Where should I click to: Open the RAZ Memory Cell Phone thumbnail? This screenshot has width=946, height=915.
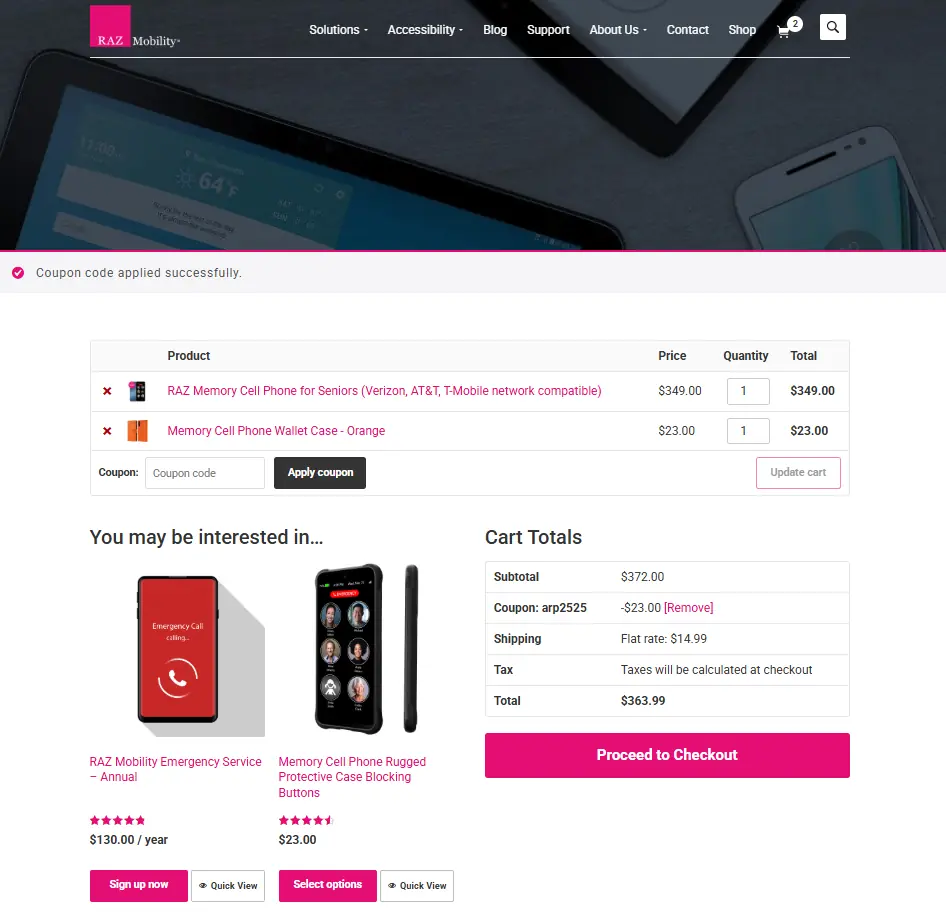(x=138, y=391)
